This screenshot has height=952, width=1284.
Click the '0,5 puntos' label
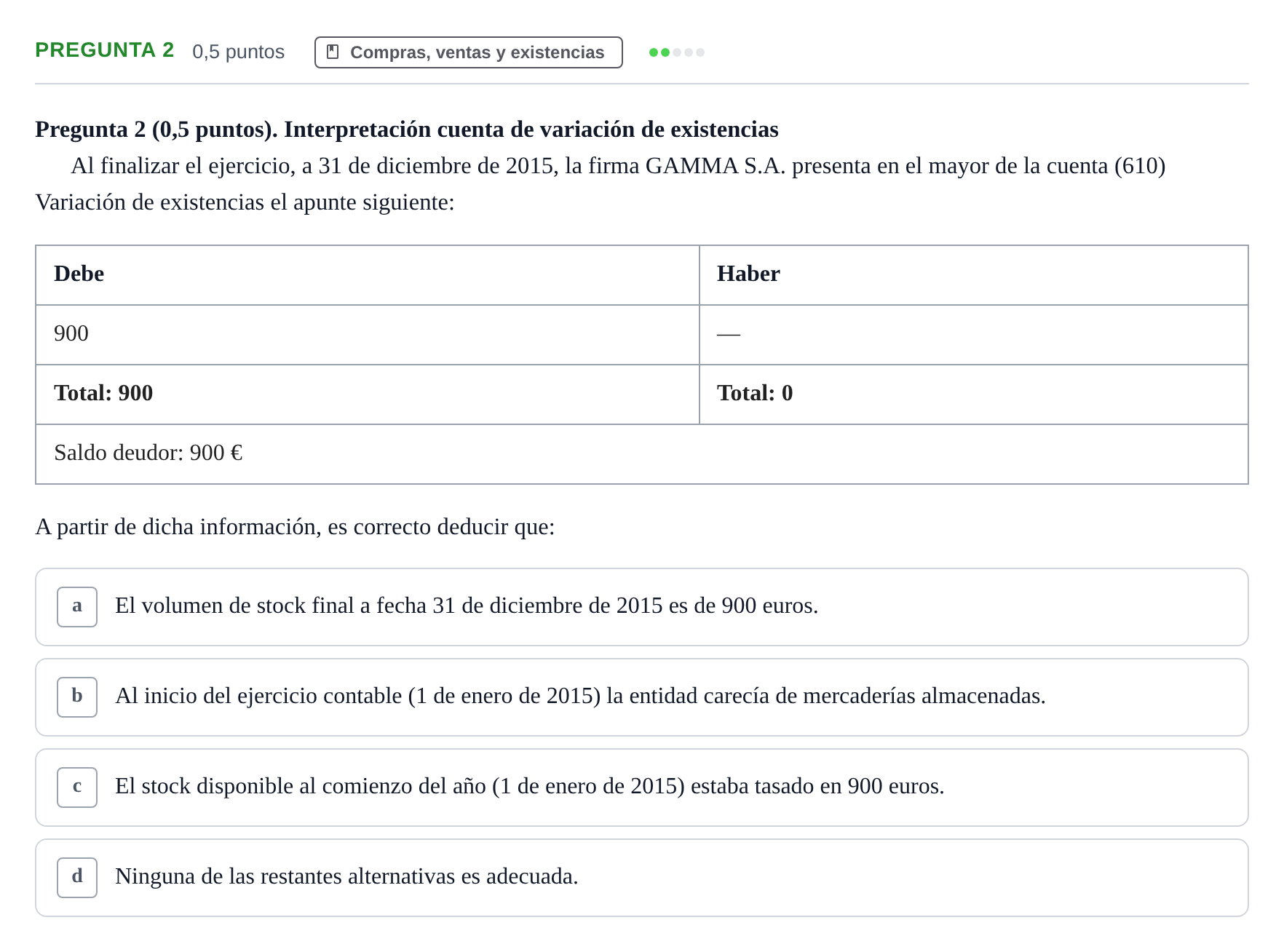click(238, 52)
